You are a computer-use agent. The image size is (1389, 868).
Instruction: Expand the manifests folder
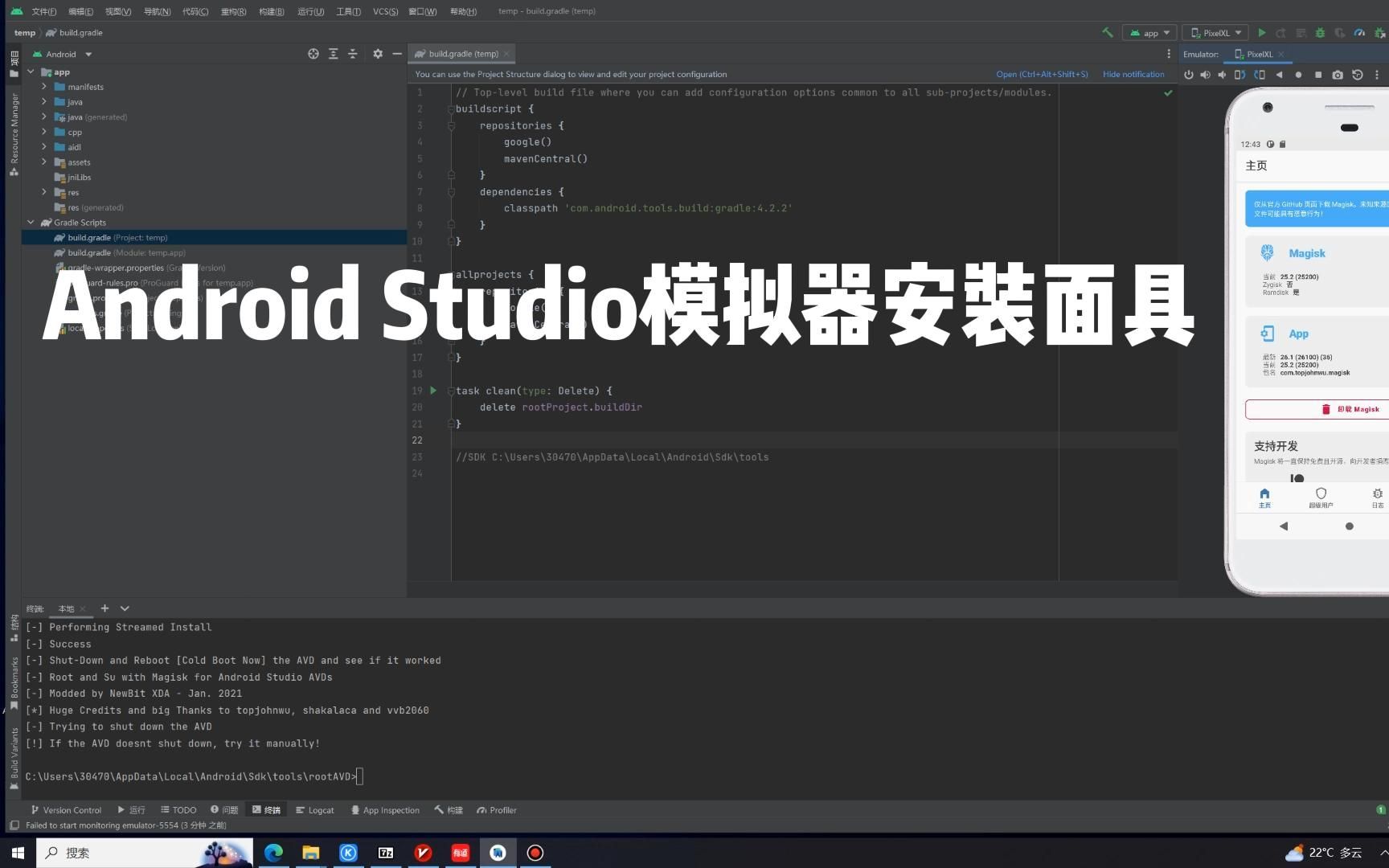click(44, 87)
